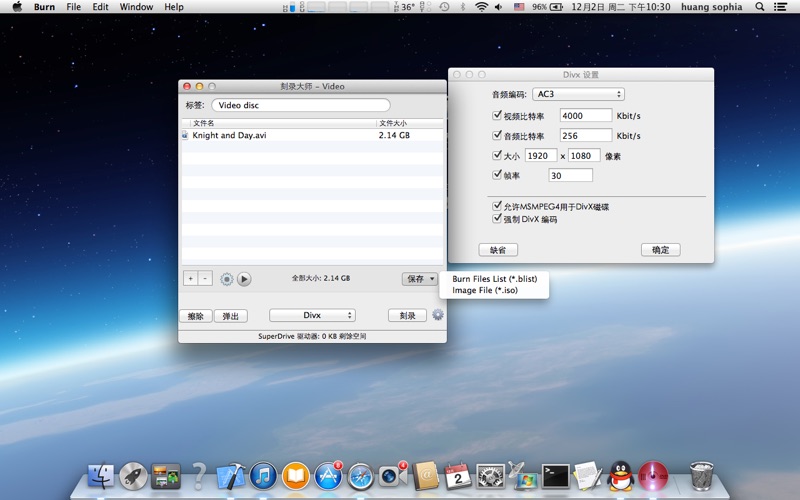The width and height of the screenshot is (800, 500).
Task: Open the File menu in menu bar
Action: [74, 7]
